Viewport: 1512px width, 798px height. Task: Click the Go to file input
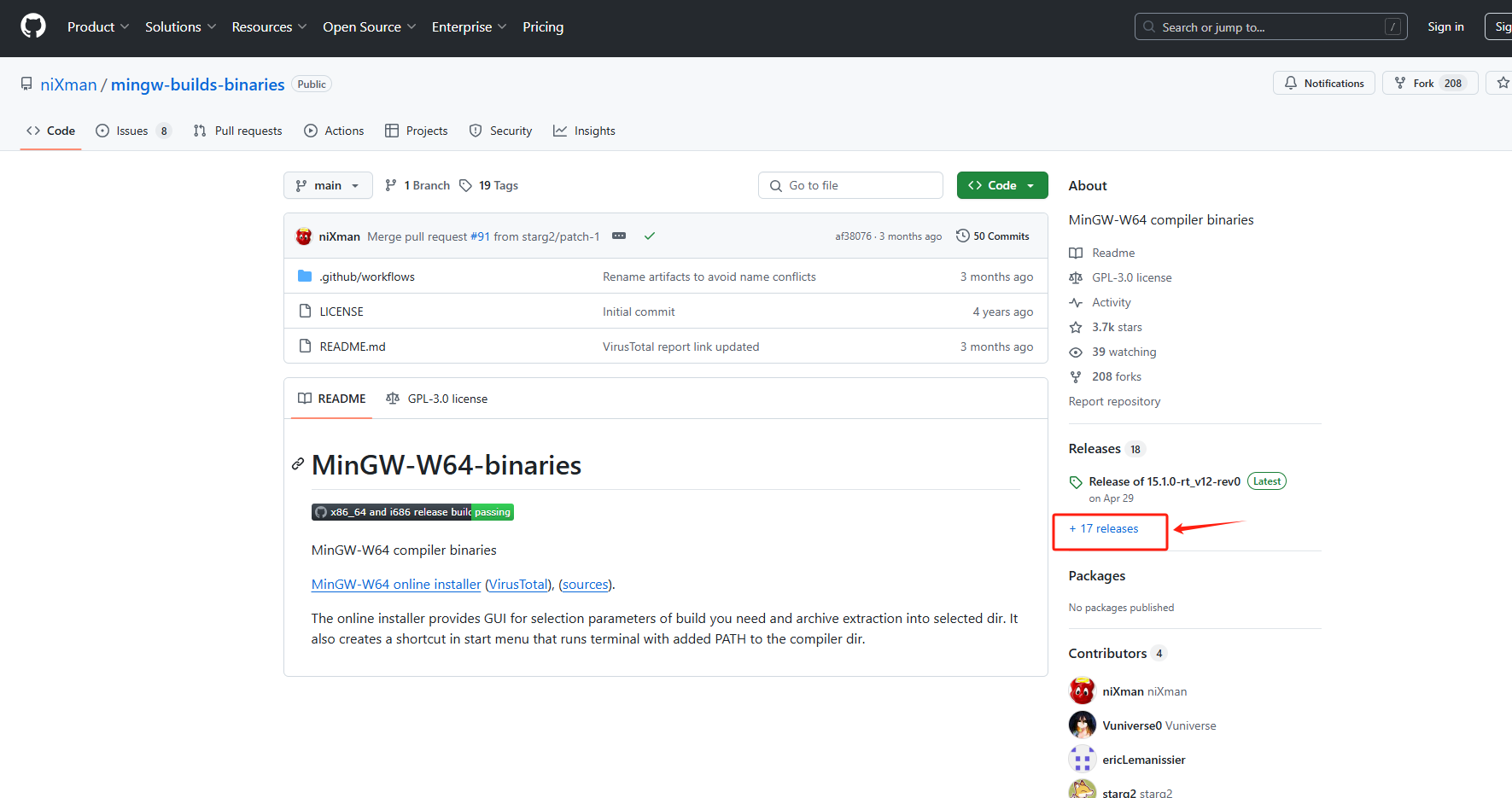point(850,185)
